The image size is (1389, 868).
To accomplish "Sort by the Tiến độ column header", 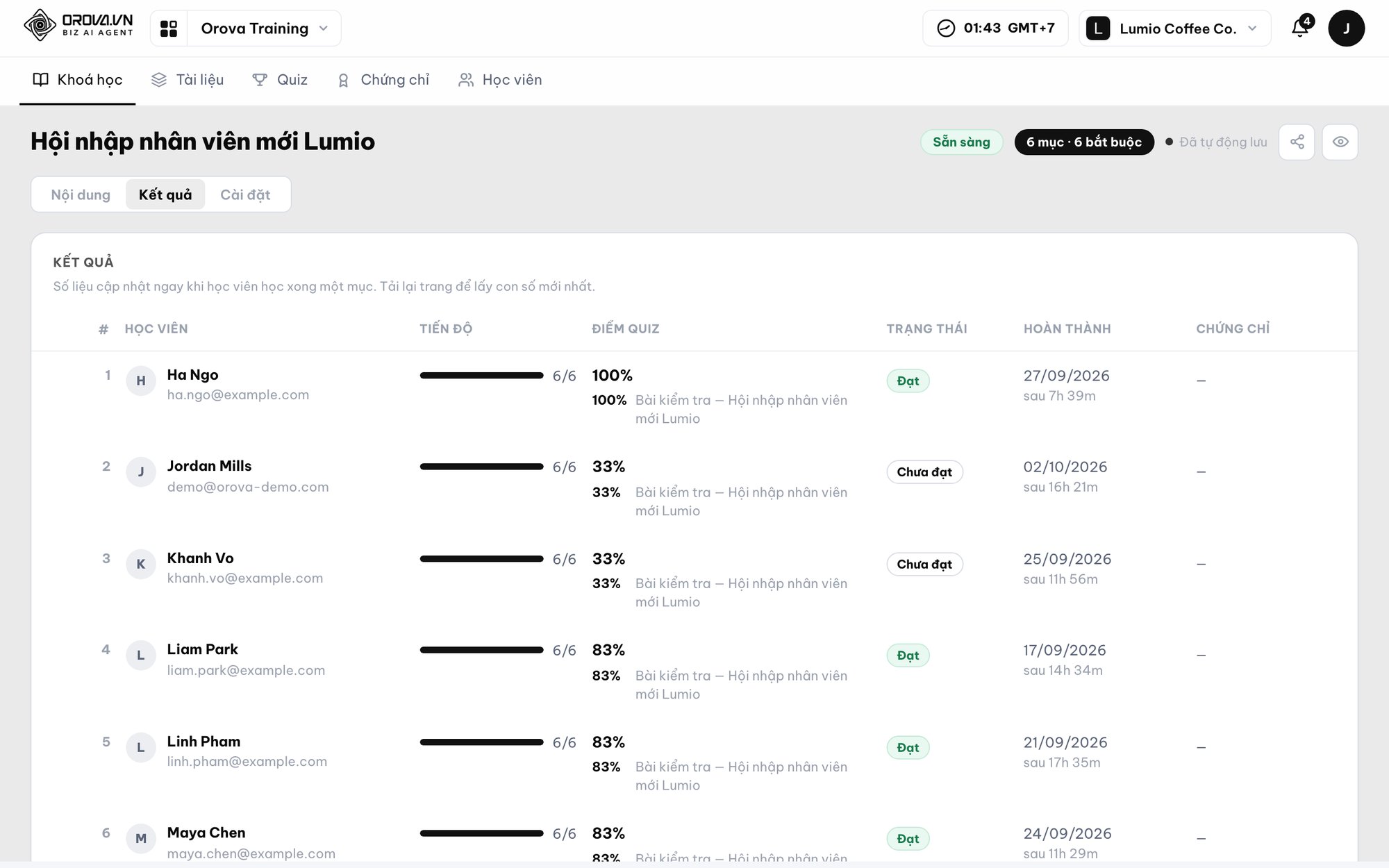I will coord(446,328).
